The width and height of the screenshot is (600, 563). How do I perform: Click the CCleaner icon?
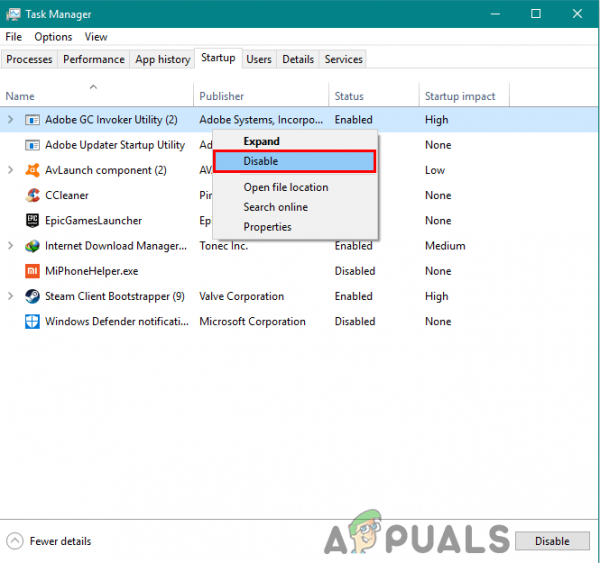click(32, 196)
